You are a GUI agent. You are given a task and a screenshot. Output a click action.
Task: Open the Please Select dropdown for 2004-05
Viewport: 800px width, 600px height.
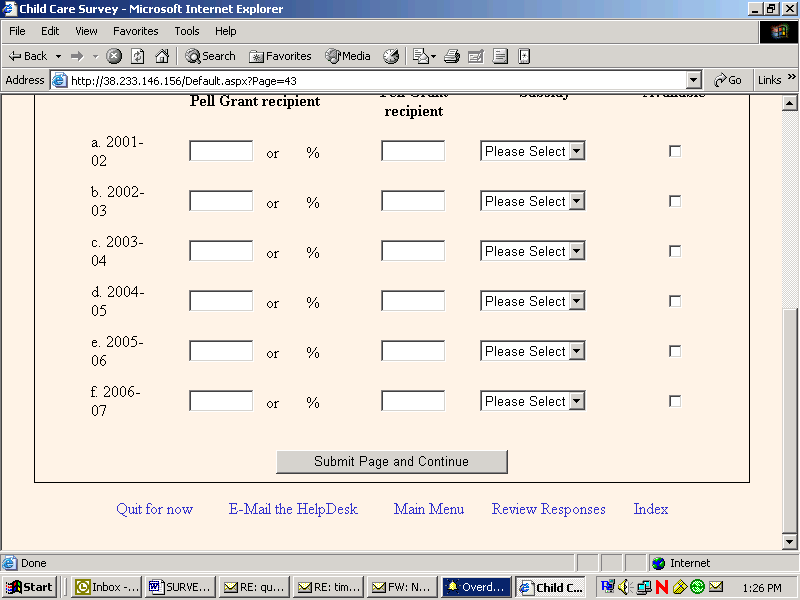click(x=576, y=301)
